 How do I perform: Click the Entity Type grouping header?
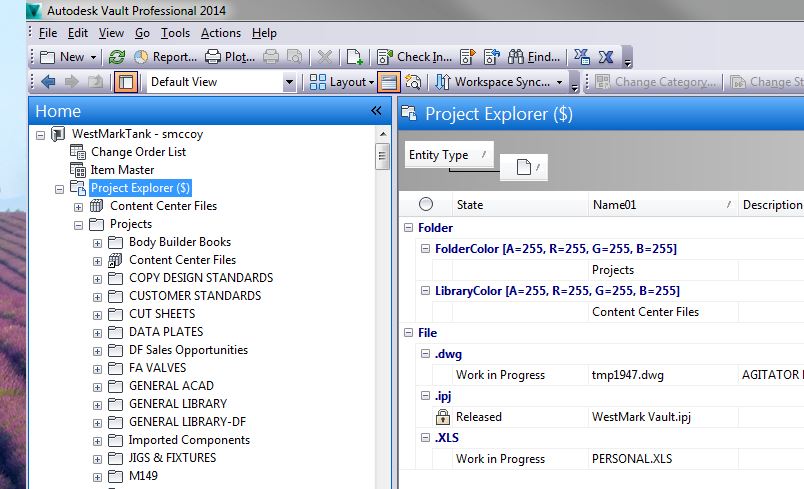click(x=449, y=155)
